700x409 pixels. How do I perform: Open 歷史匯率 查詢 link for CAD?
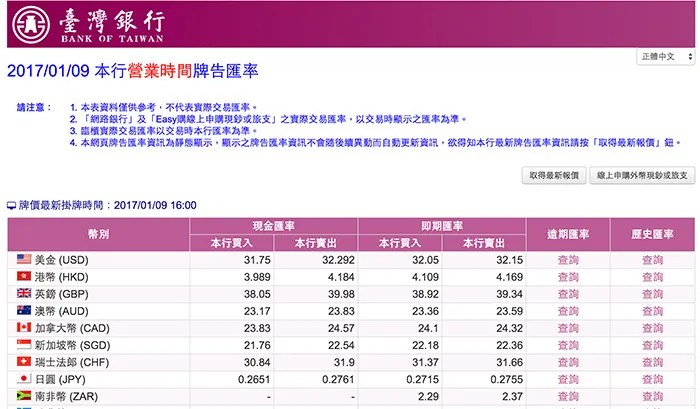pyautogui.click(x=652, y=328)
